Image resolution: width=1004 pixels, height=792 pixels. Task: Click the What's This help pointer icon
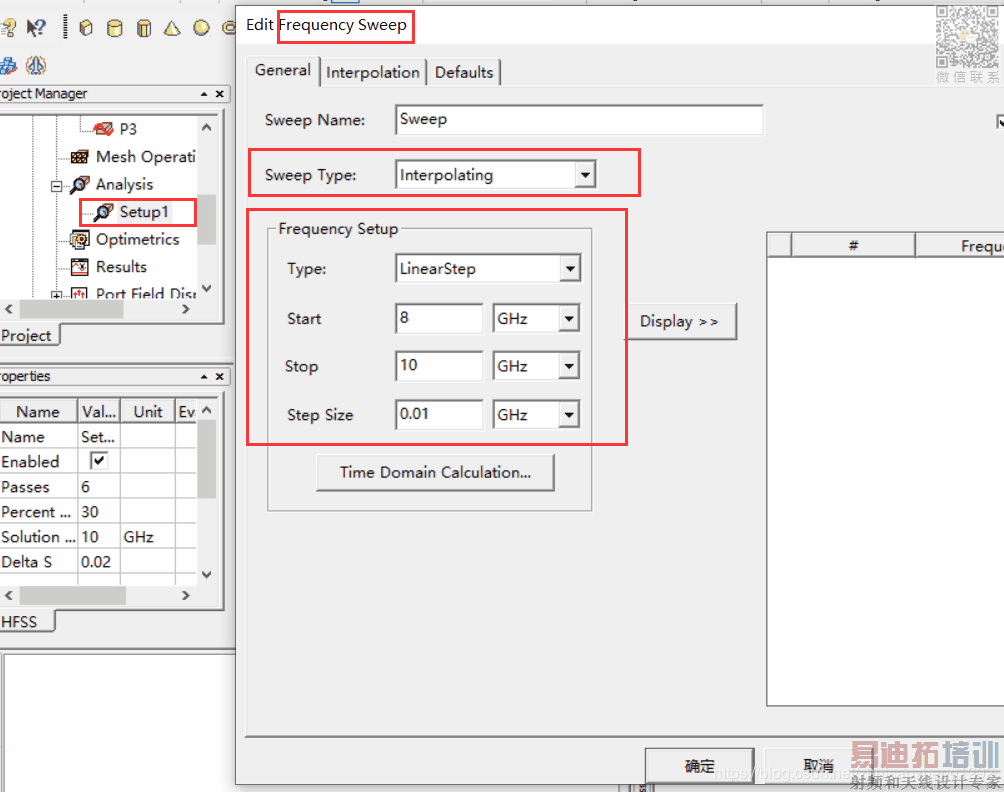pyautogui.click(x=36, y=28)
